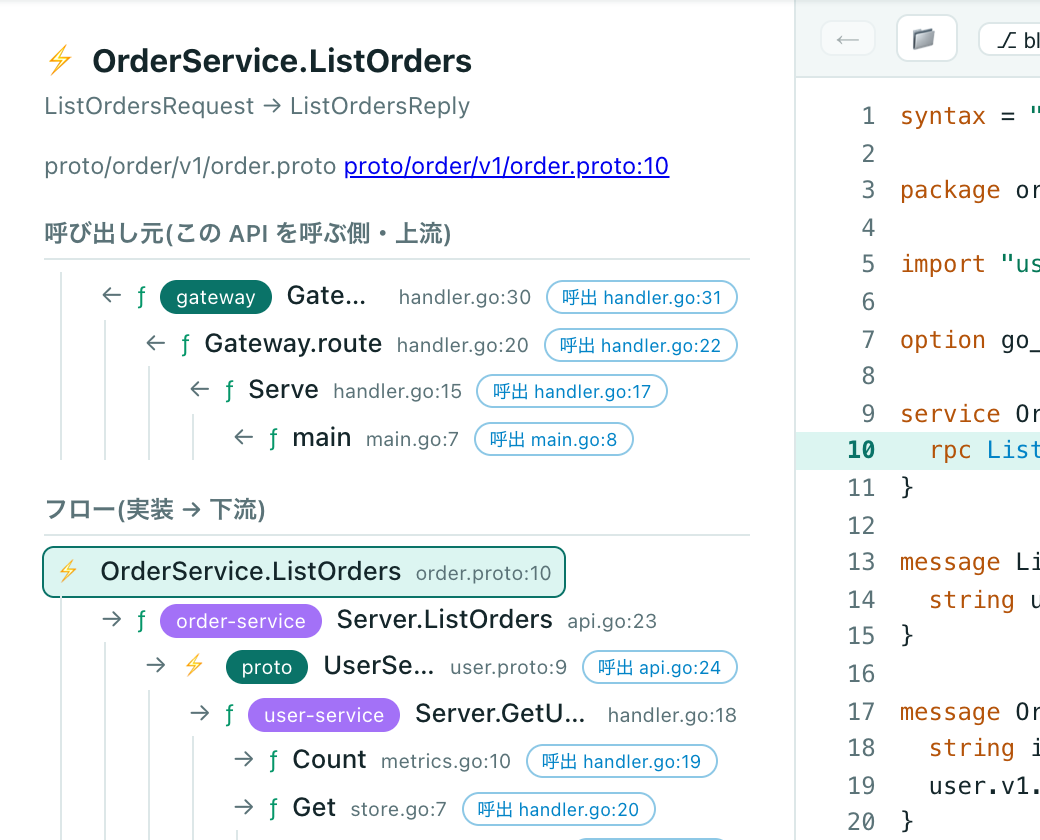
Task: Select highlighted OrderService.ListOrders flow node
Action: (x=304, y=572)
